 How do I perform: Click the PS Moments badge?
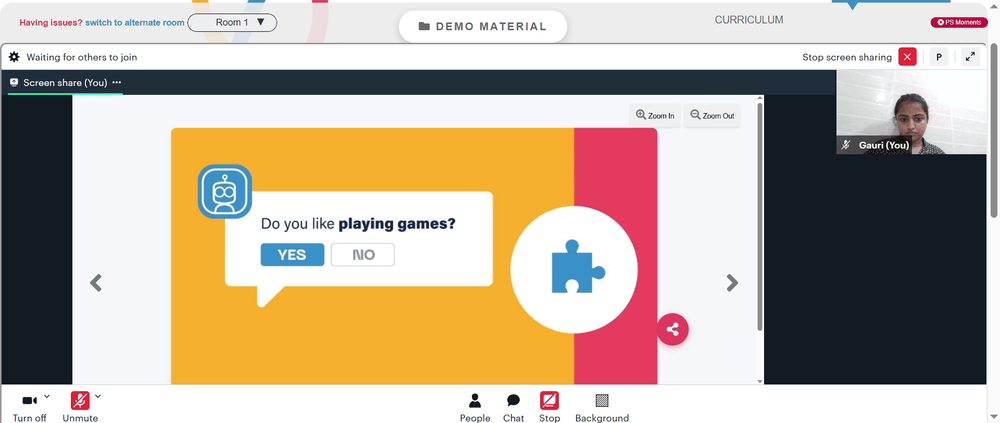click(959, 22)
